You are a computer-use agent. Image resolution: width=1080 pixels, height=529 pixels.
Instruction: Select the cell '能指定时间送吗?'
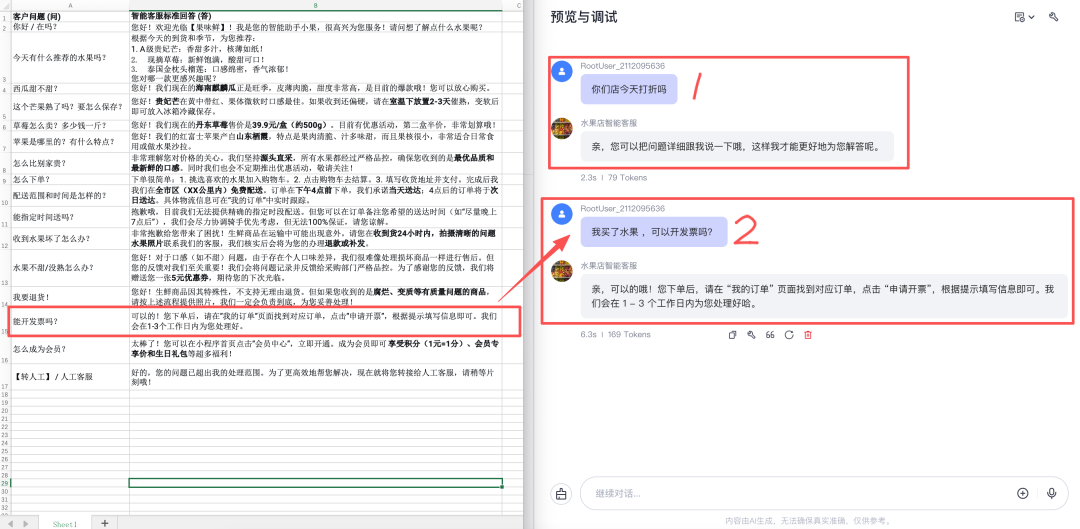click(70, 217)
